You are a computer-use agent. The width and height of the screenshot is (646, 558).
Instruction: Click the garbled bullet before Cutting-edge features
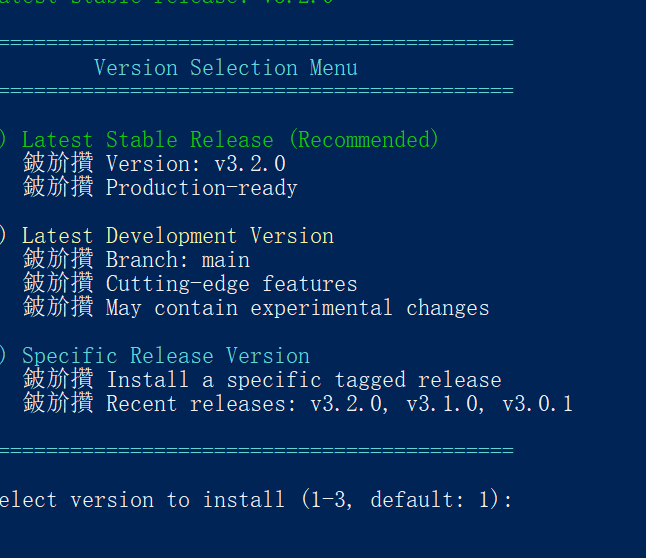pyautogui.click(x=58, y=284)
